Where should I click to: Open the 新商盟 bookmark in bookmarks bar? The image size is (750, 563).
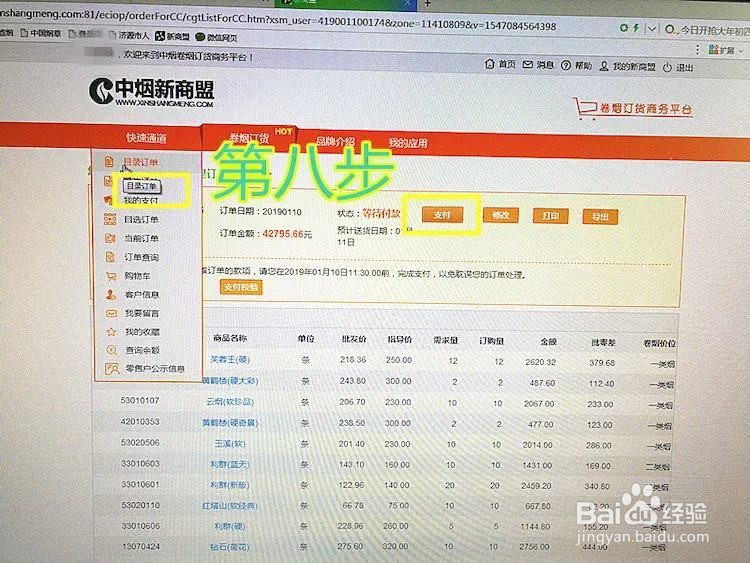tap(173, 36)
